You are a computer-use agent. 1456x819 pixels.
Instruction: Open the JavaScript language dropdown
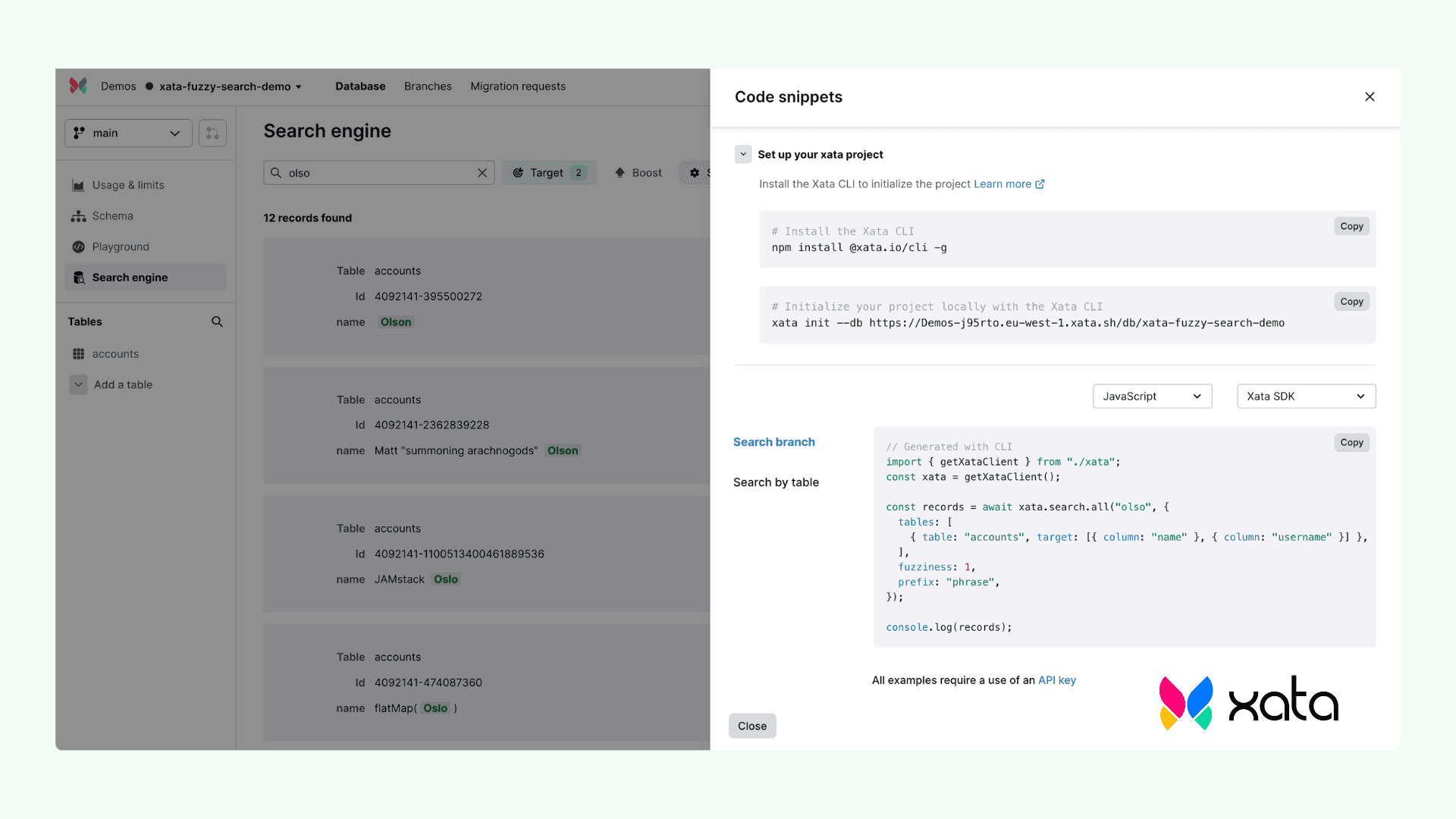tap(1152, 397)
